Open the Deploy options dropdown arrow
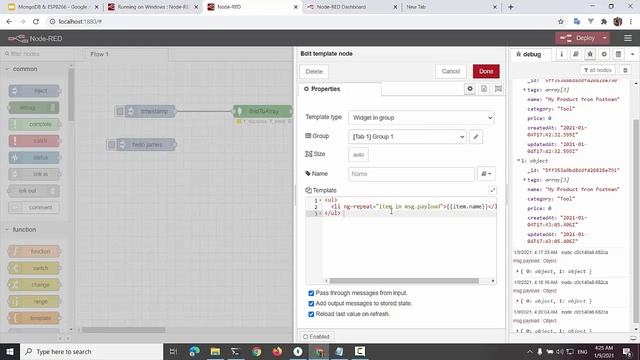 tap(604, 38)
